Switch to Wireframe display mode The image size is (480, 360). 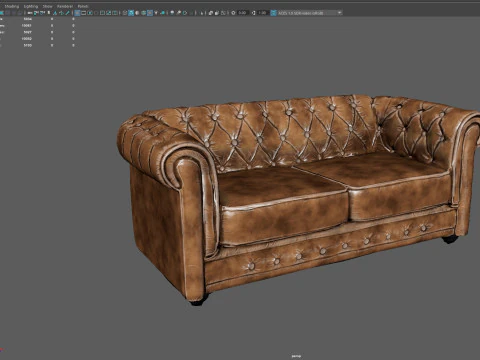(125, 13)
